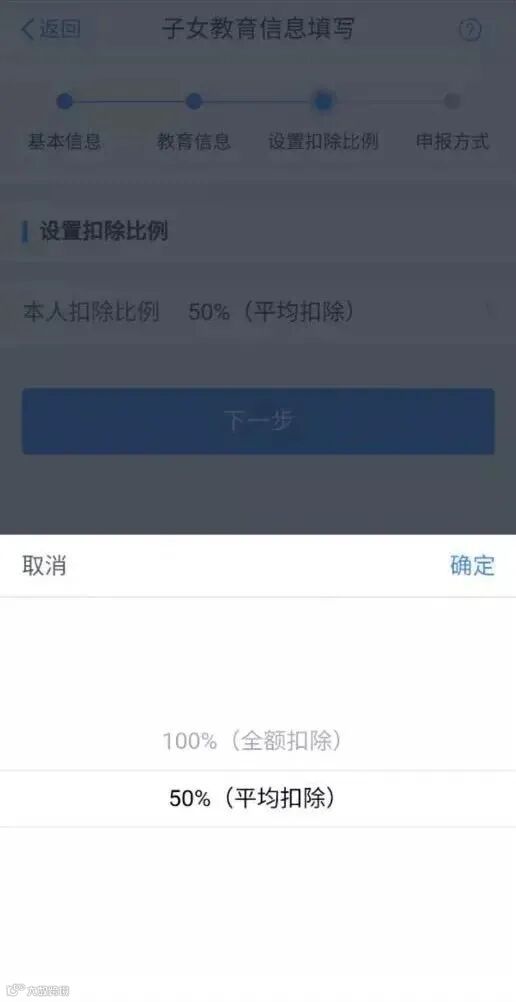
Task: Choose 100%（全额扣除）option in picker
Action: pyautogui.click(x=252, y=741)
